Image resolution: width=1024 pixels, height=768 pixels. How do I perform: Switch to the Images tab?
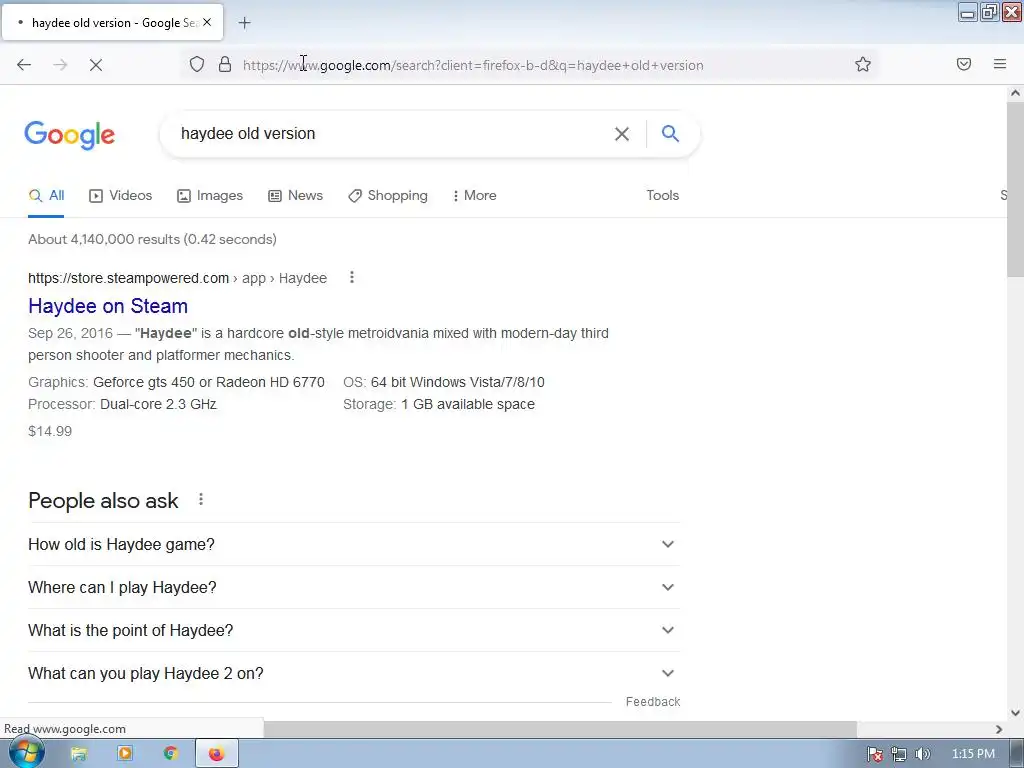coord(210,195)
